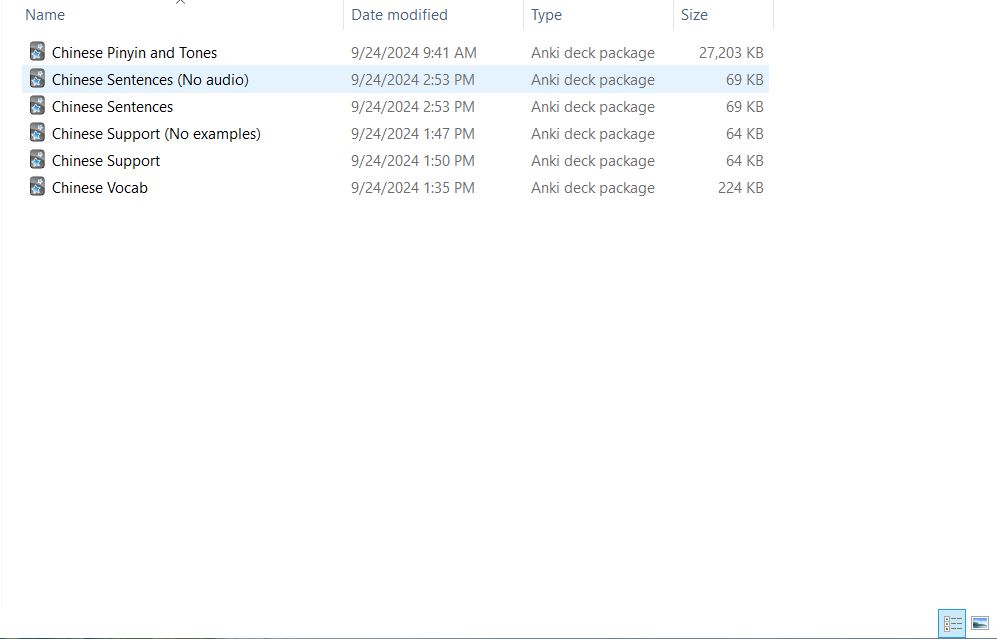Select the Chinese Pinyin and Tones file icon
Screen dimensions: 997x639
click(x=38, y=52)
